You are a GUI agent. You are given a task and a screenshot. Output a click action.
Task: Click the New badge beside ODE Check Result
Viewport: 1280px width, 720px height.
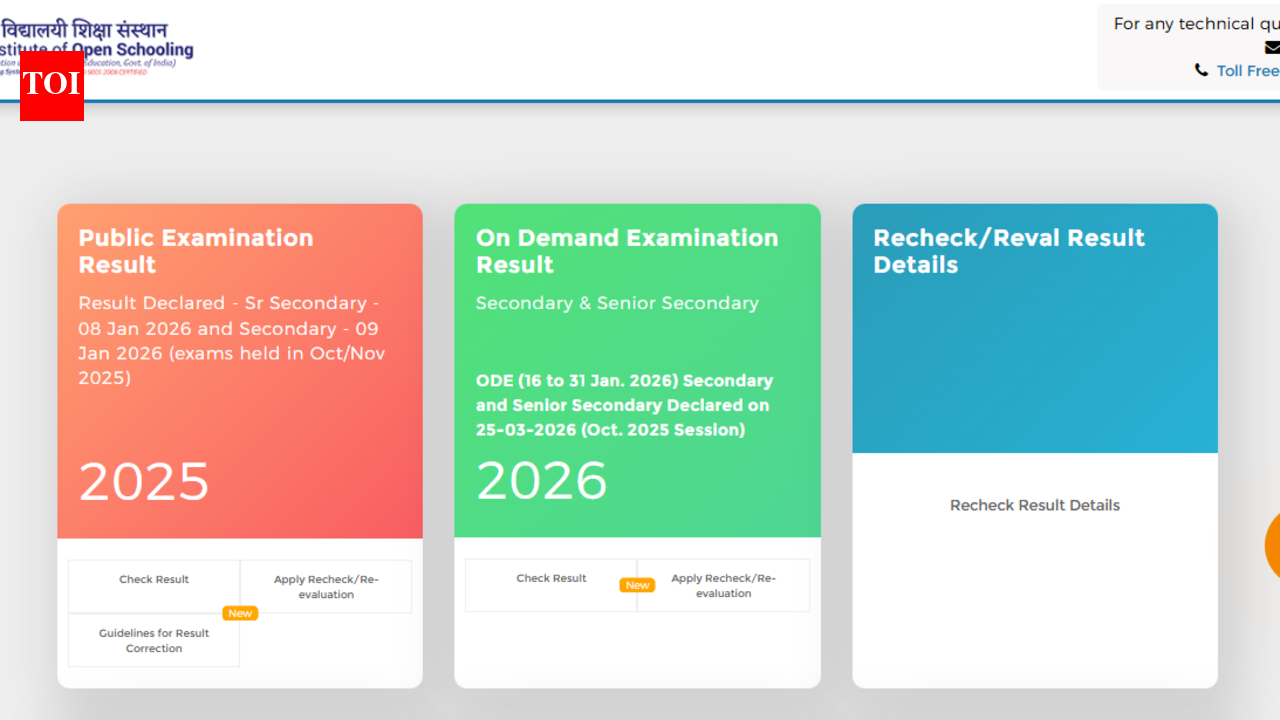click(637, 585)
